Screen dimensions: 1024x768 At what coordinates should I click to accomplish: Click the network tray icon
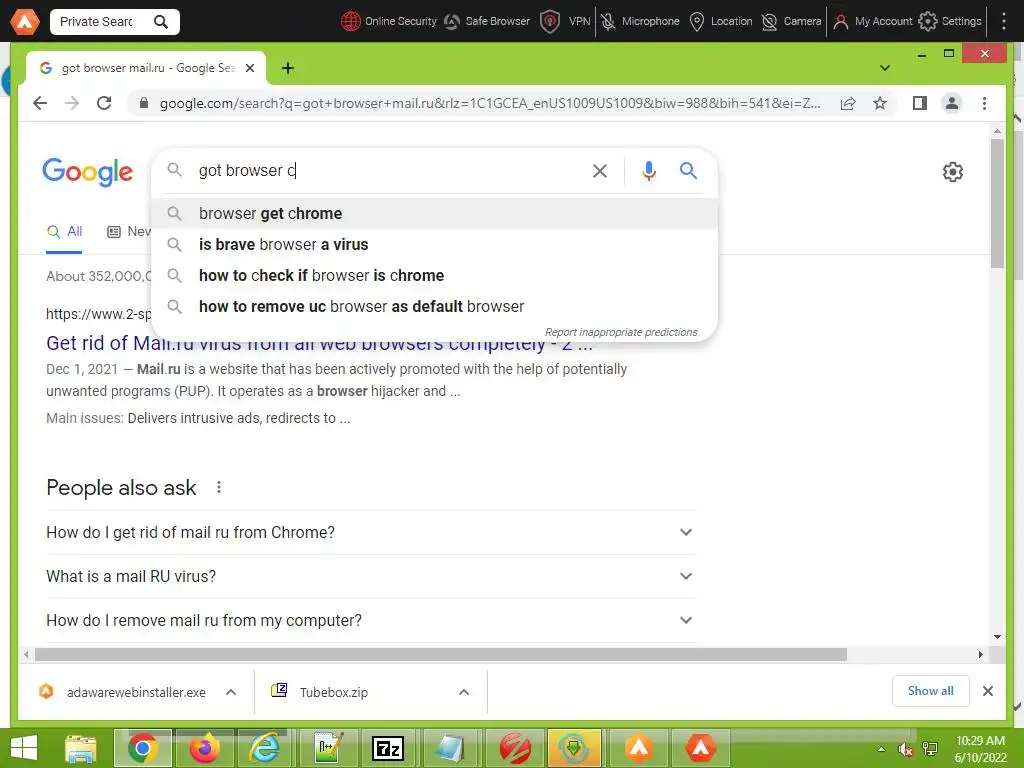tap(930, 750)
